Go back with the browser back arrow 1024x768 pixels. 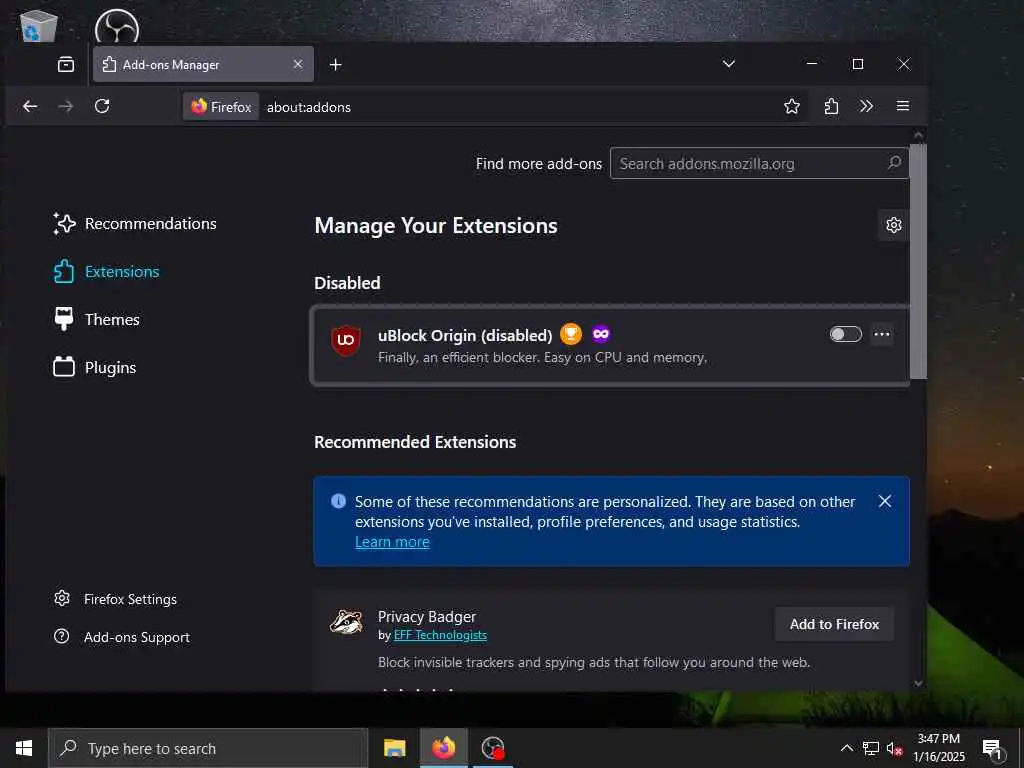click(x=30, y=106)
